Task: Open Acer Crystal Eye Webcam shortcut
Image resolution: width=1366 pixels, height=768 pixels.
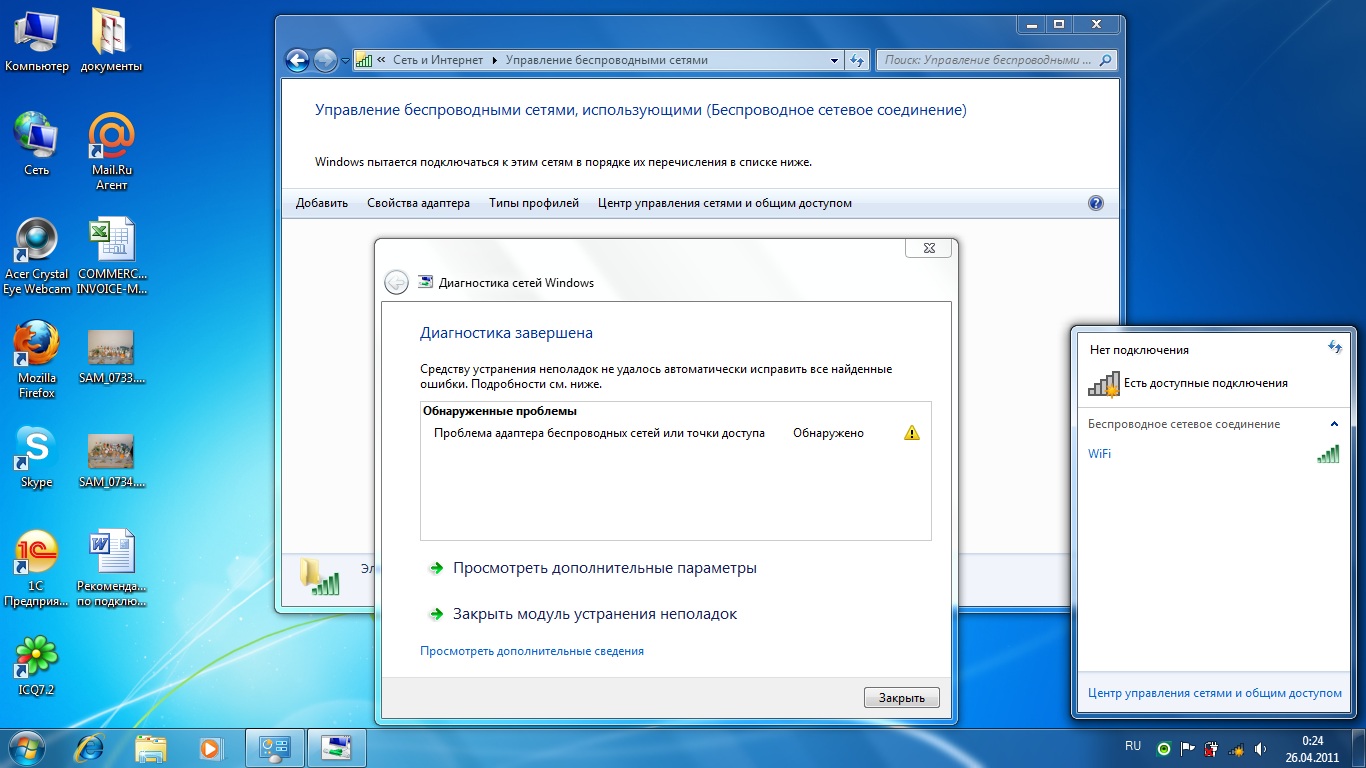Action: point(37,256)
